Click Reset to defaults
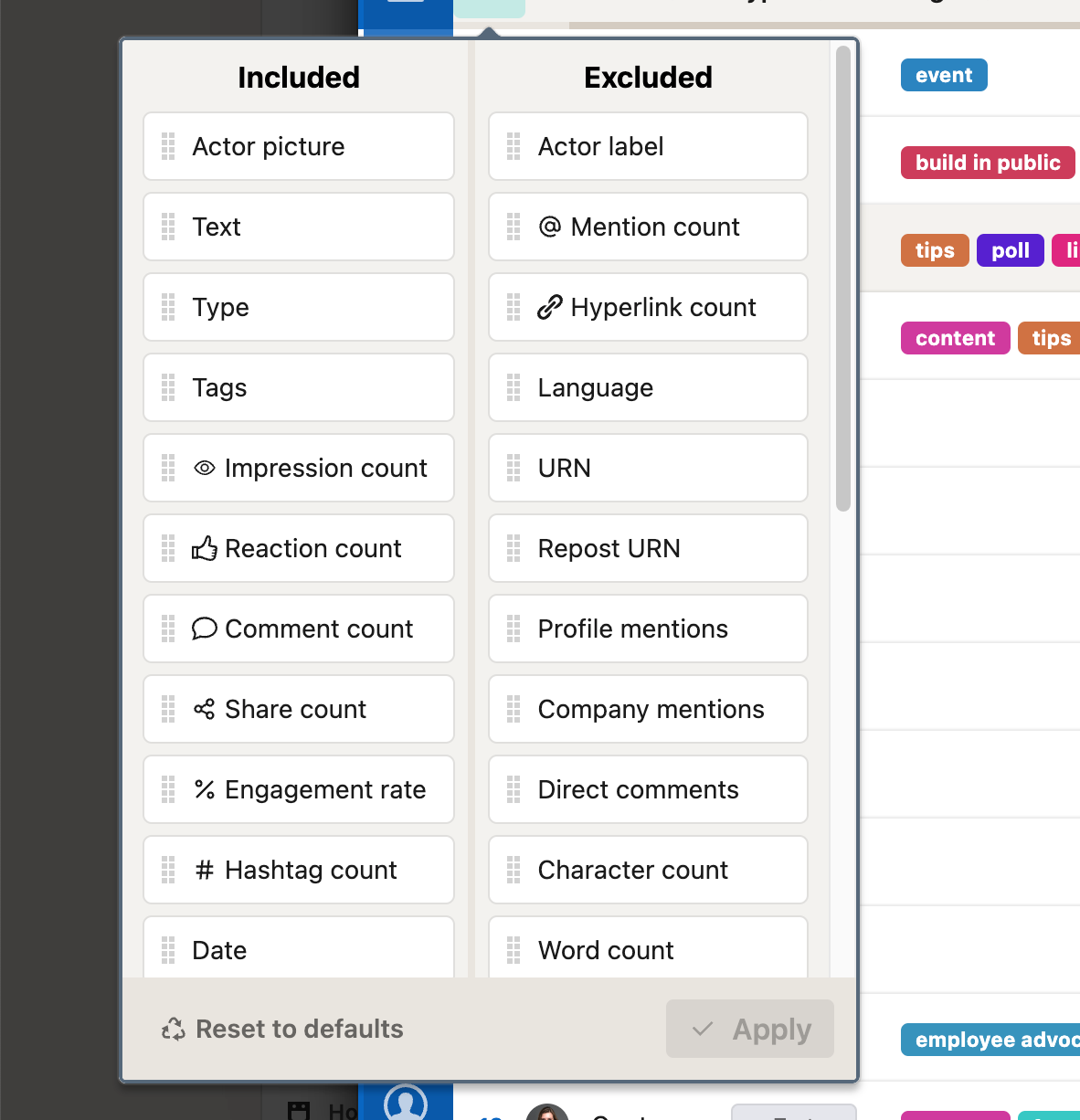Image resolution: width=1080 pixels, height=1120 pixels. tap(298, 1029)
